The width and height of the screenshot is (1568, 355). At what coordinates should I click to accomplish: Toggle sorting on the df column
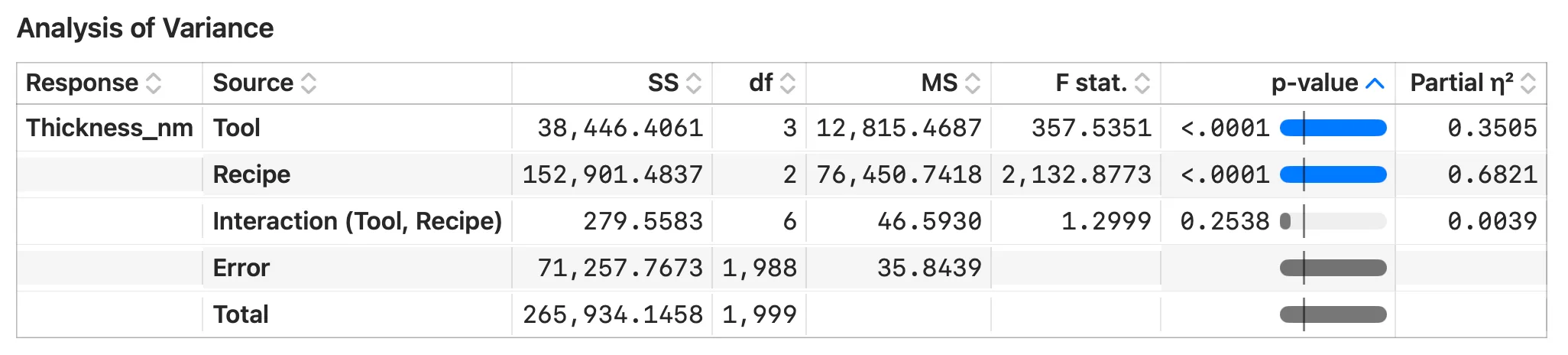pos(788,83)
